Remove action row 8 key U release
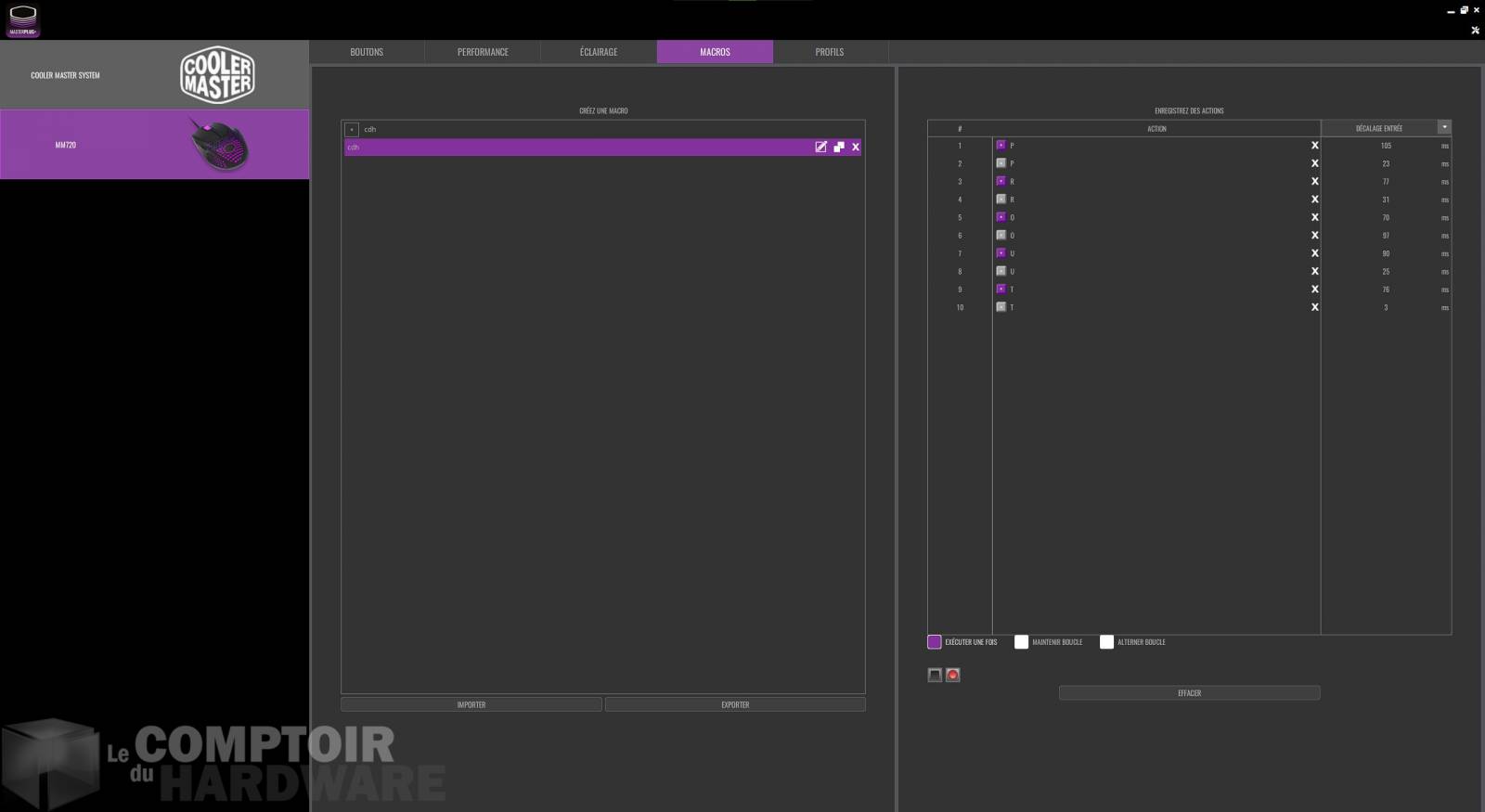The width and height of the screenshot is (1485, 812). tap(1314, 271)
